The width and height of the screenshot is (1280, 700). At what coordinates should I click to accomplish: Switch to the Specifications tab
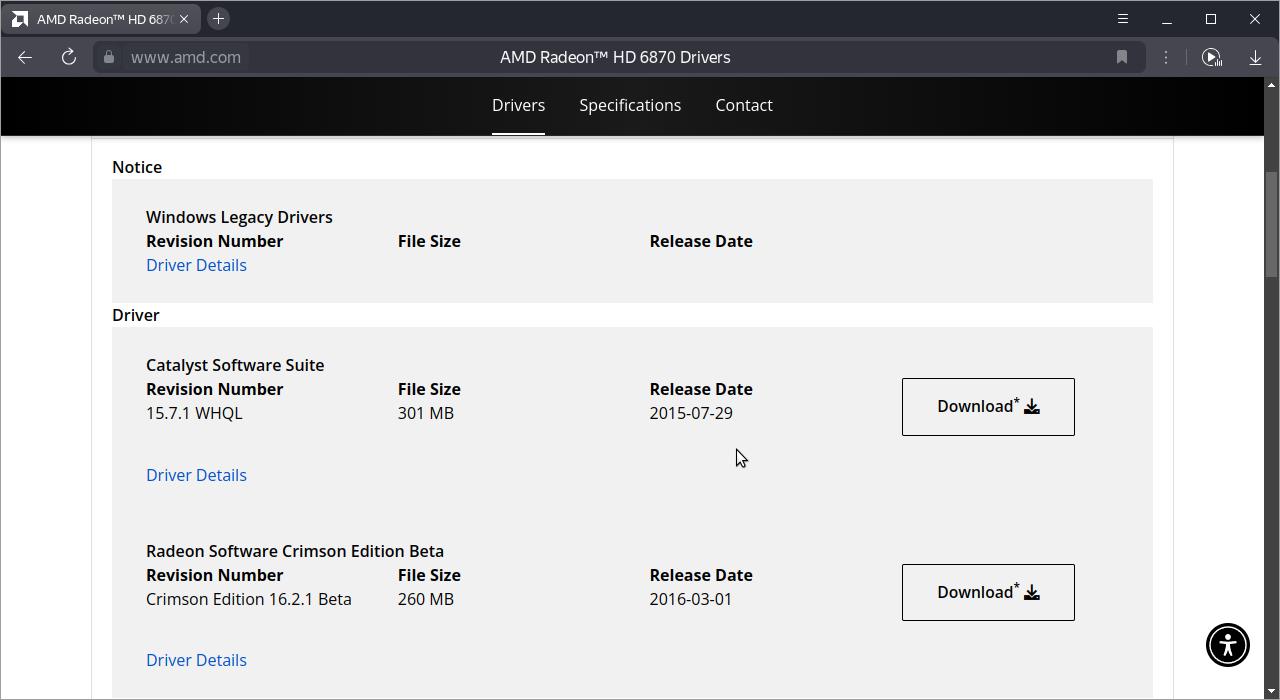tap(630, 105)
